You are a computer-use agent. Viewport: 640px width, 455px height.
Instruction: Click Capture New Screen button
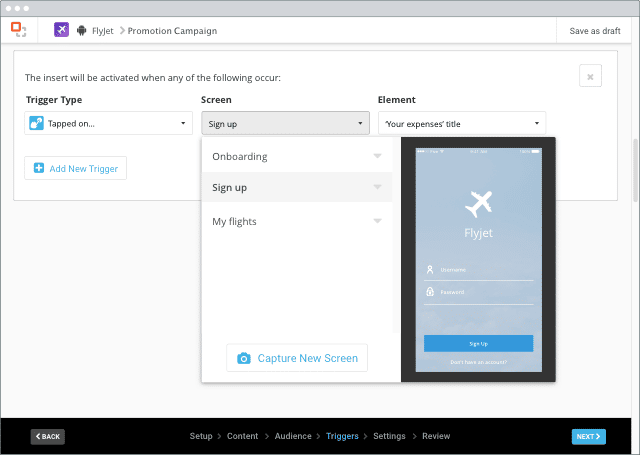297,358
